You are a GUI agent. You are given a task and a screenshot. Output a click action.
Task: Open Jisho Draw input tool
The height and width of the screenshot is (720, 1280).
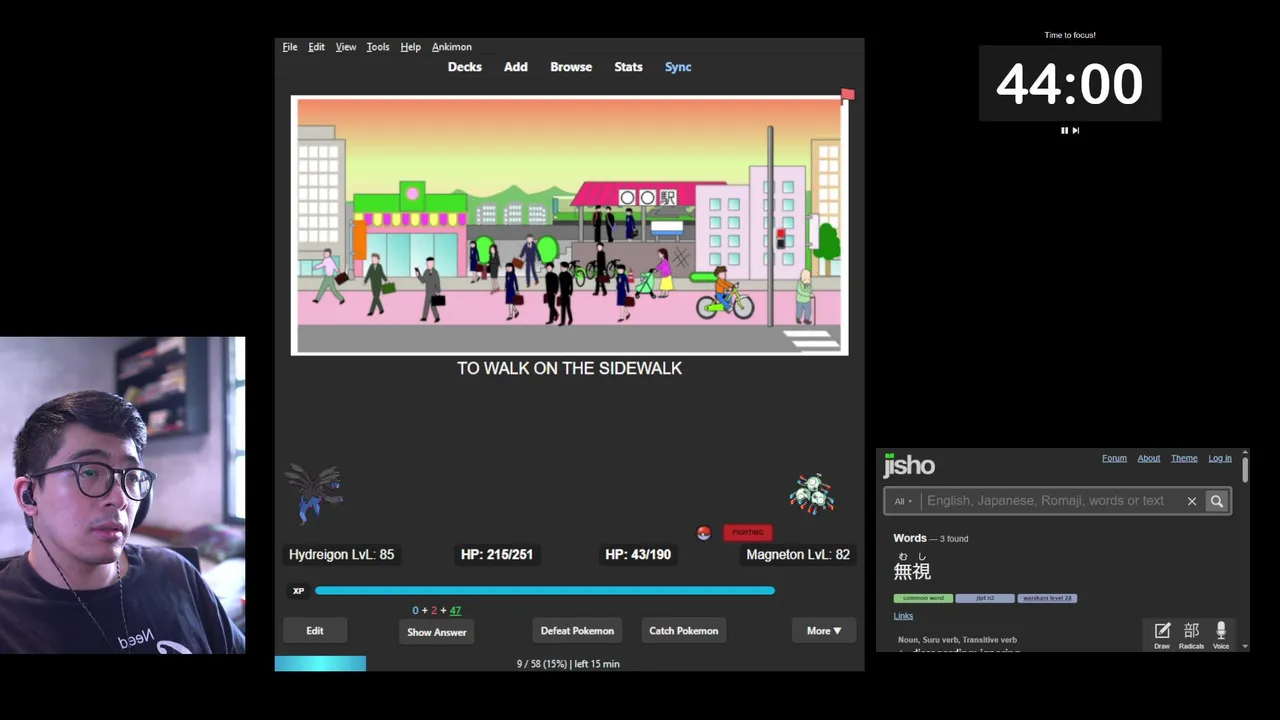coord(1162,635)
